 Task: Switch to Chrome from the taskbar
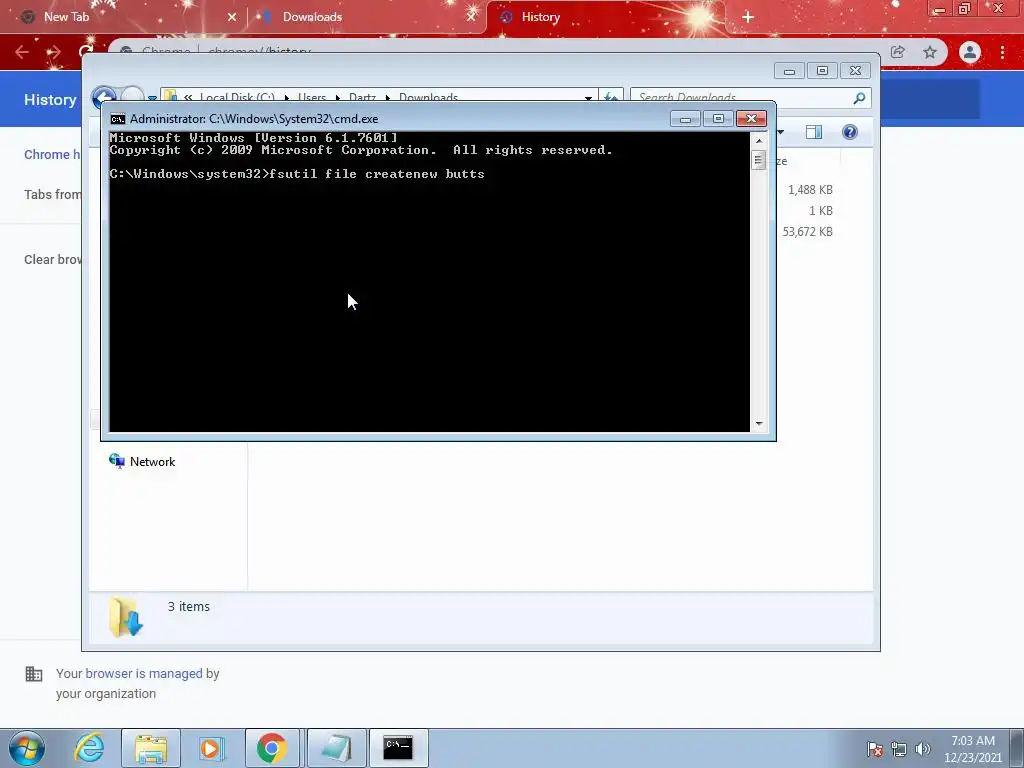[272, 748]
